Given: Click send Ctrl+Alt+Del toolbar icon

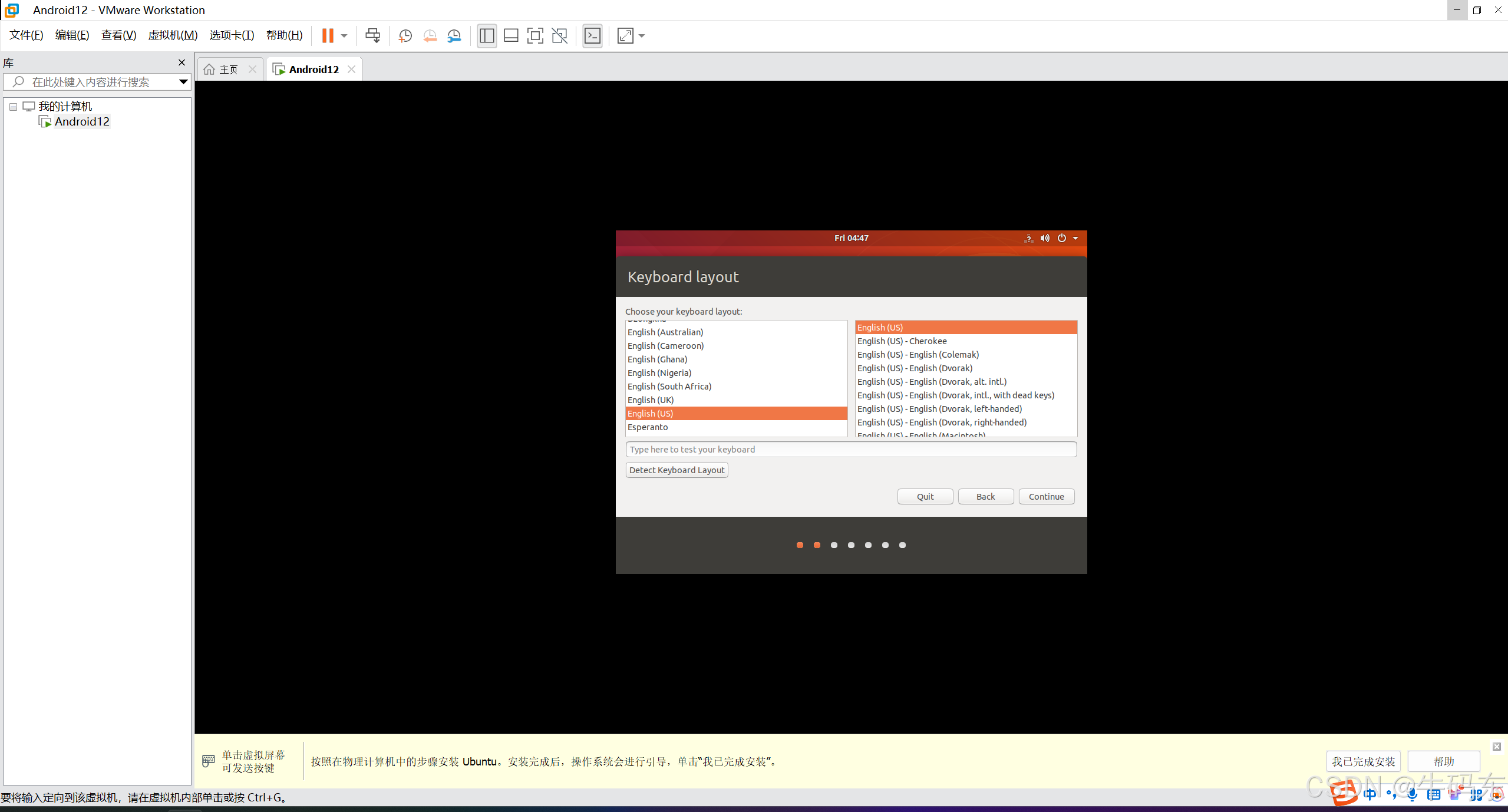Looking at the screenshot, I should tap(372, 36).
